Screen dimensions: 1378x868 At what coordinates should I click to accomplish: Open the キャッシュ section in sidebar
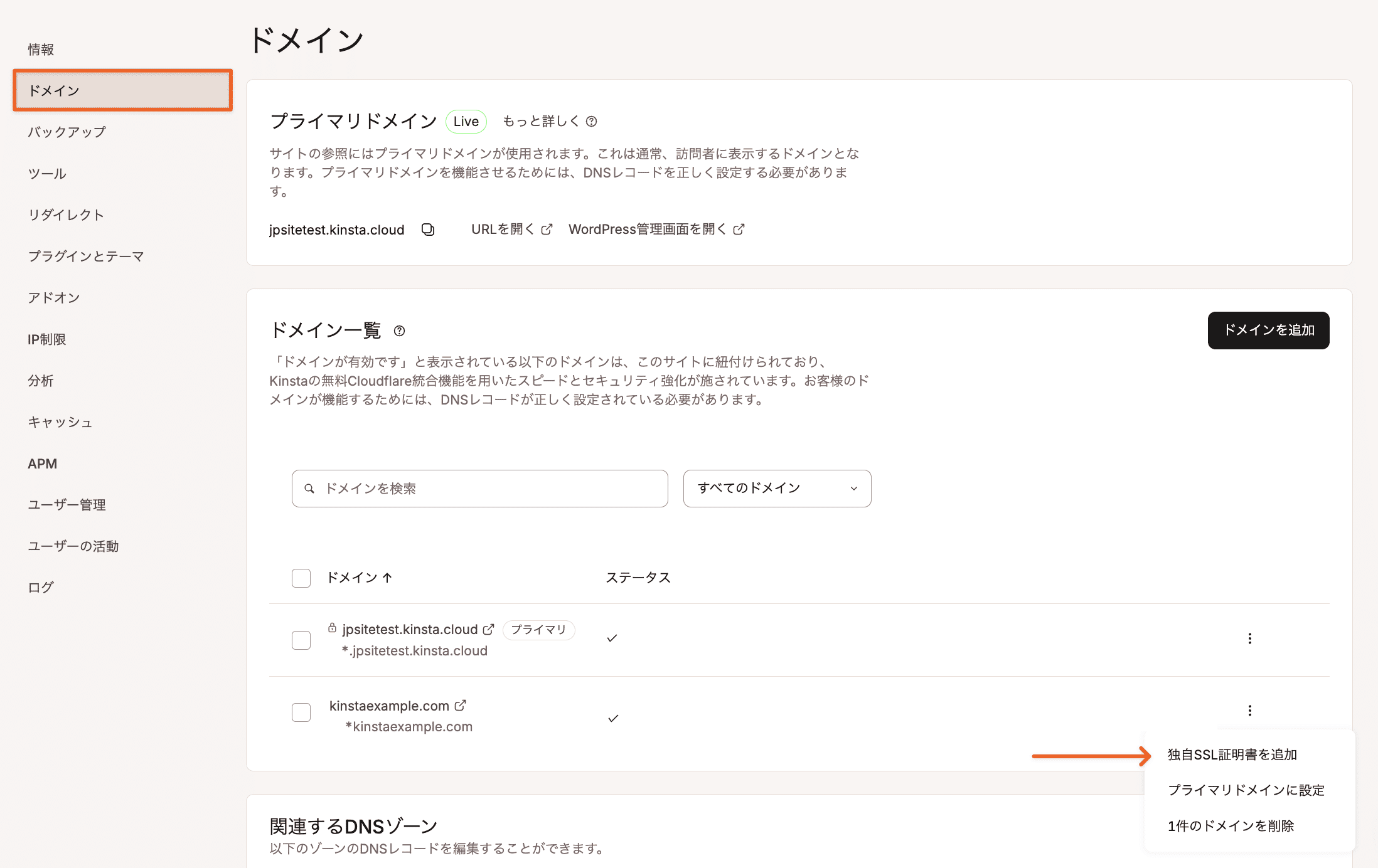(x=60, y=422)
